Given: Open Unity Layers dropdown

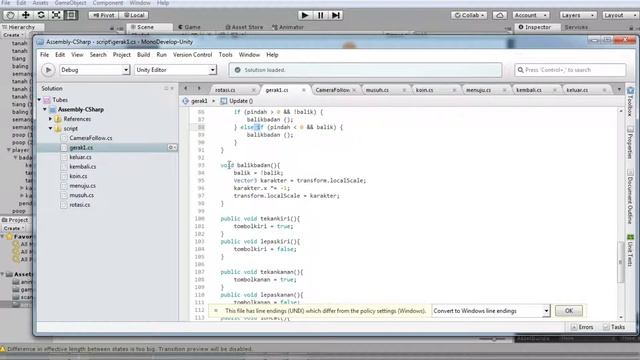Looking at the screenshot, I should coord(578,15).
